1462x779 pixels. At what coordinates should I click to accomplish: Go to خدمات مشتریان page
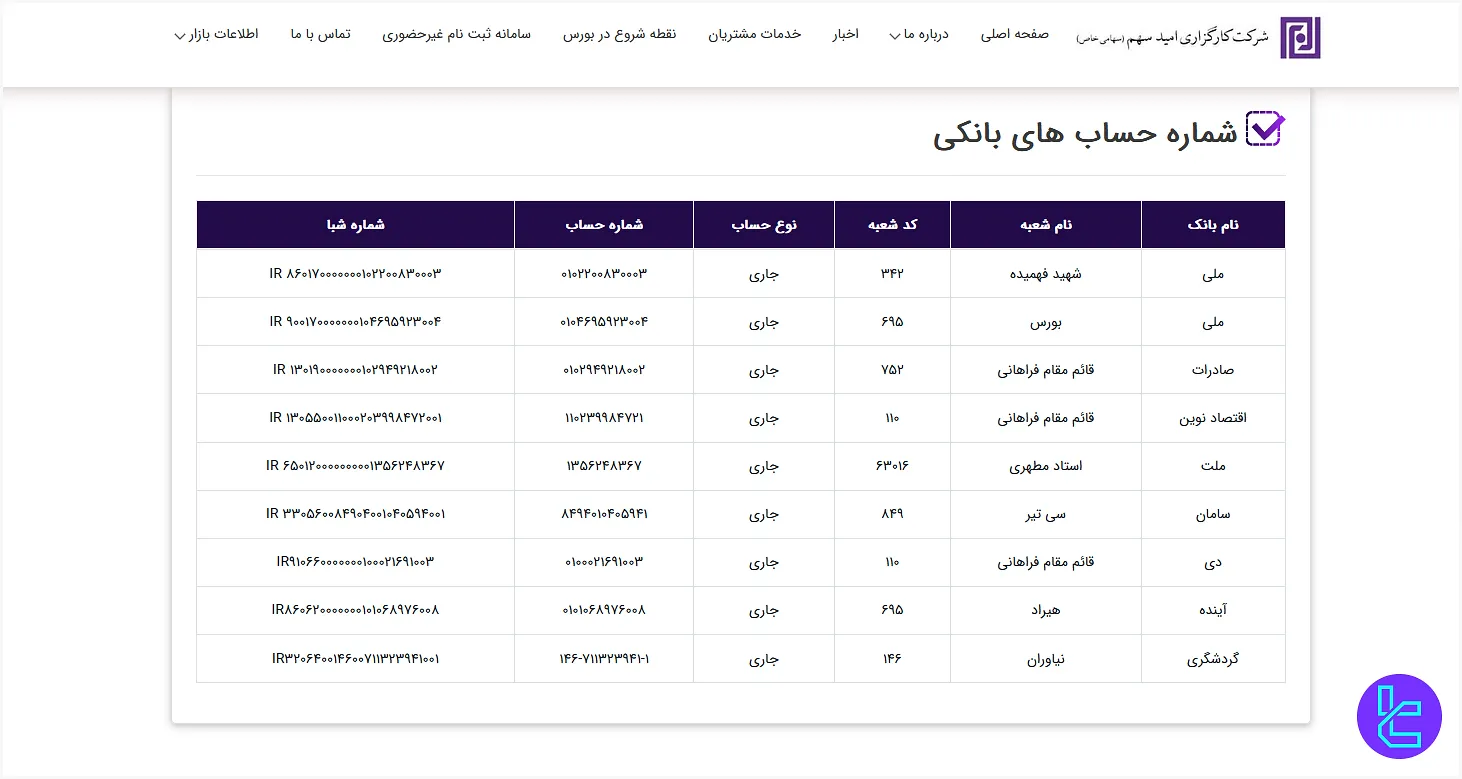coord(755,34)
